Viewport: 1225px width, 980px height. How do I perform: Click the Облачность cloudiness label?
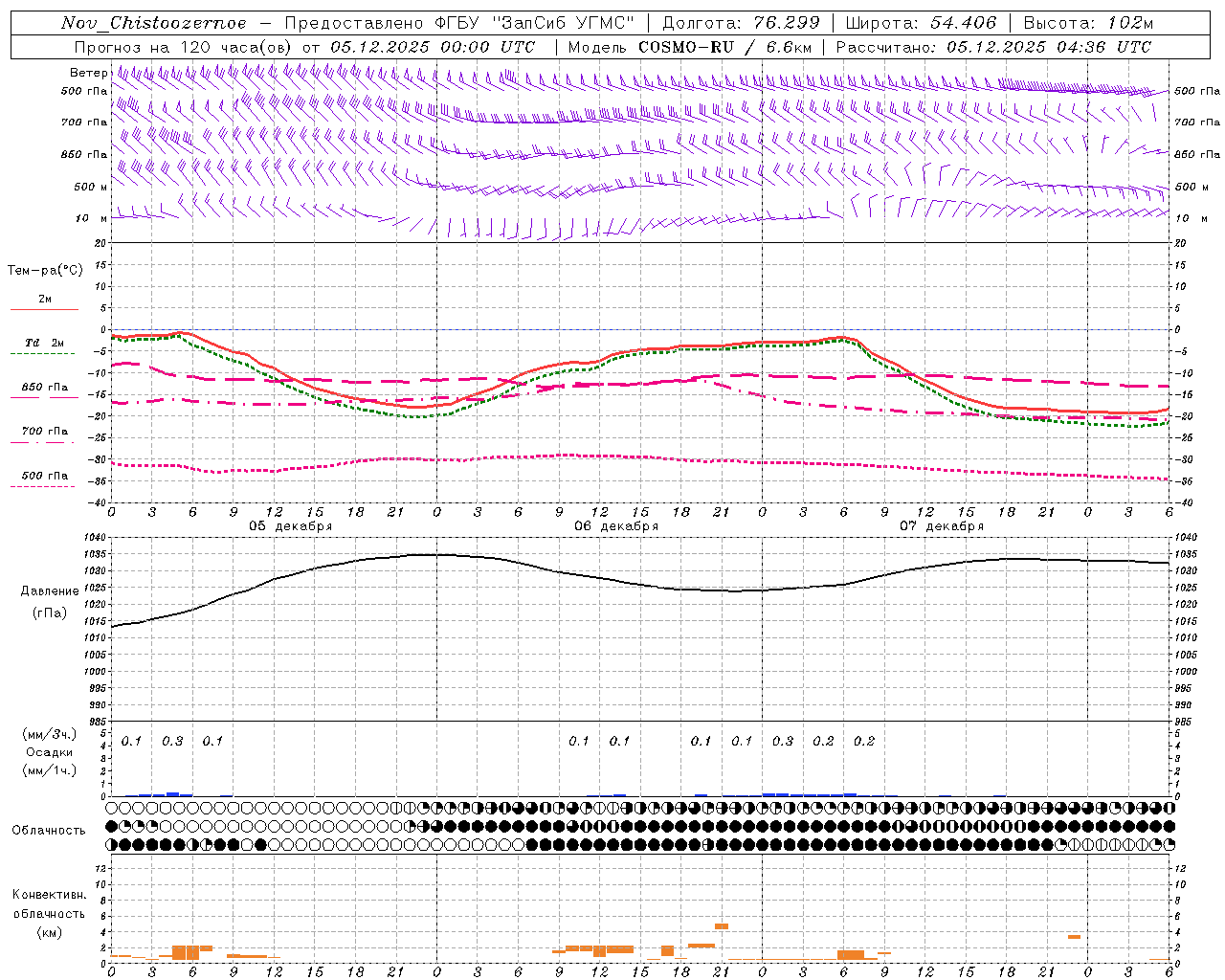[49, 830]
